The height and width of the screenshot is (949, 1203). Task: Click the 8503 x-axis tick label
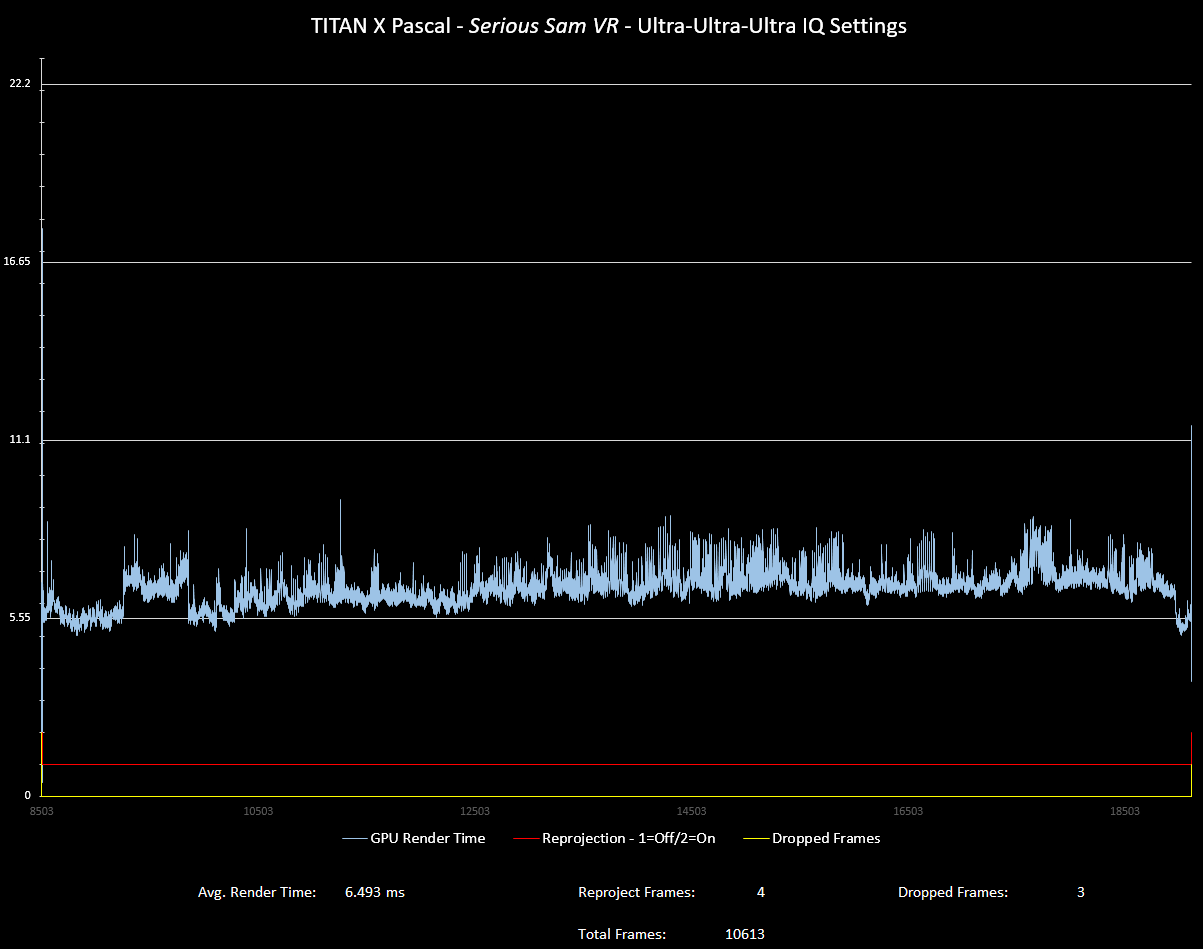click(41, 811)
